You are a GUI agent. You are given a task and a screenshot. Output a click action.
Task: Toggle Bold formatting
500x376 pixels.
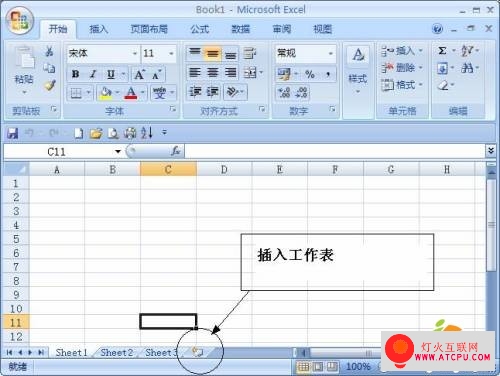point(76,74)
